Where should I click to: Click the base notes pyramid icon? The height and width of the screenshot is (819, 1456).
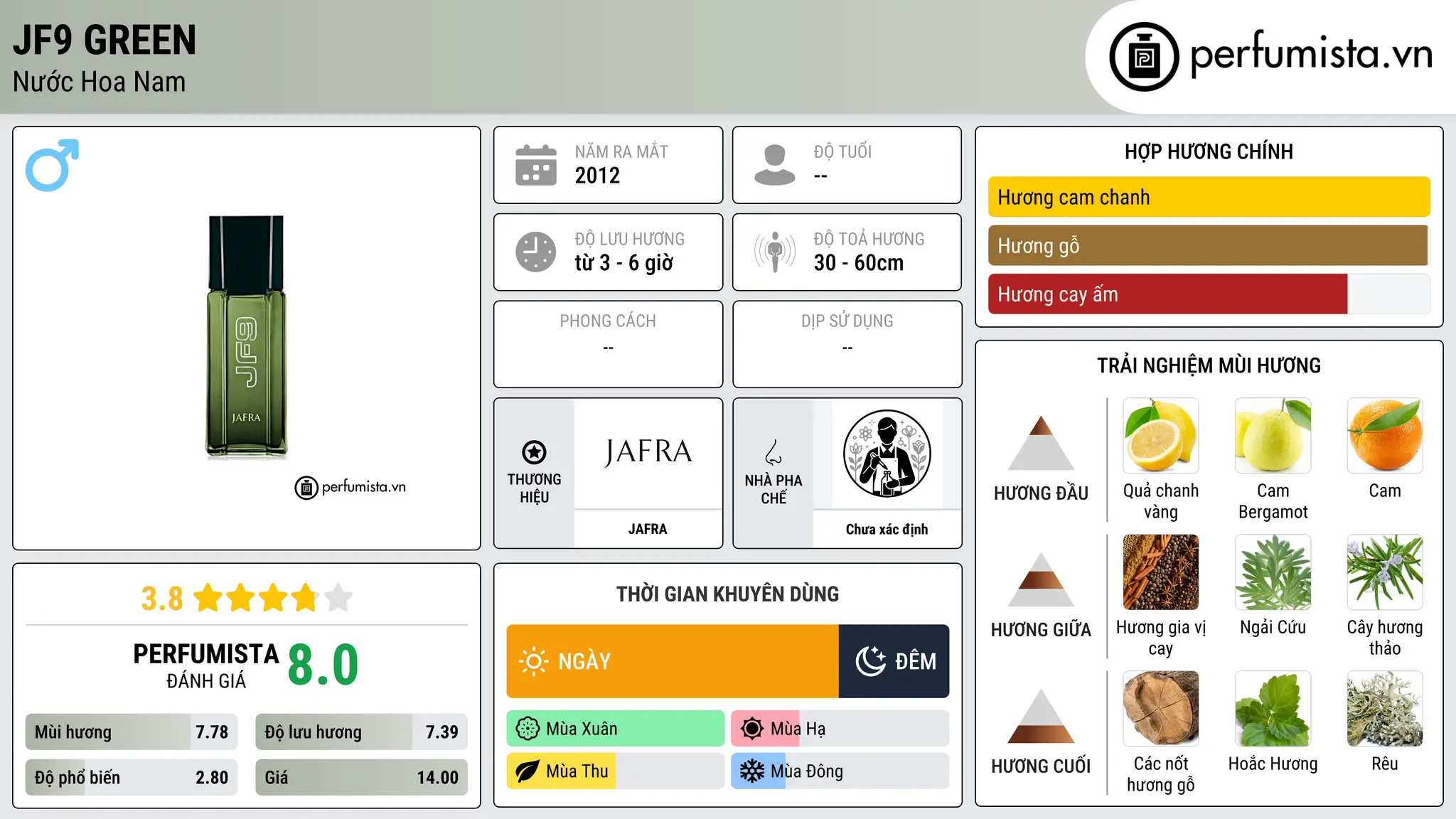click(1041, 716)
